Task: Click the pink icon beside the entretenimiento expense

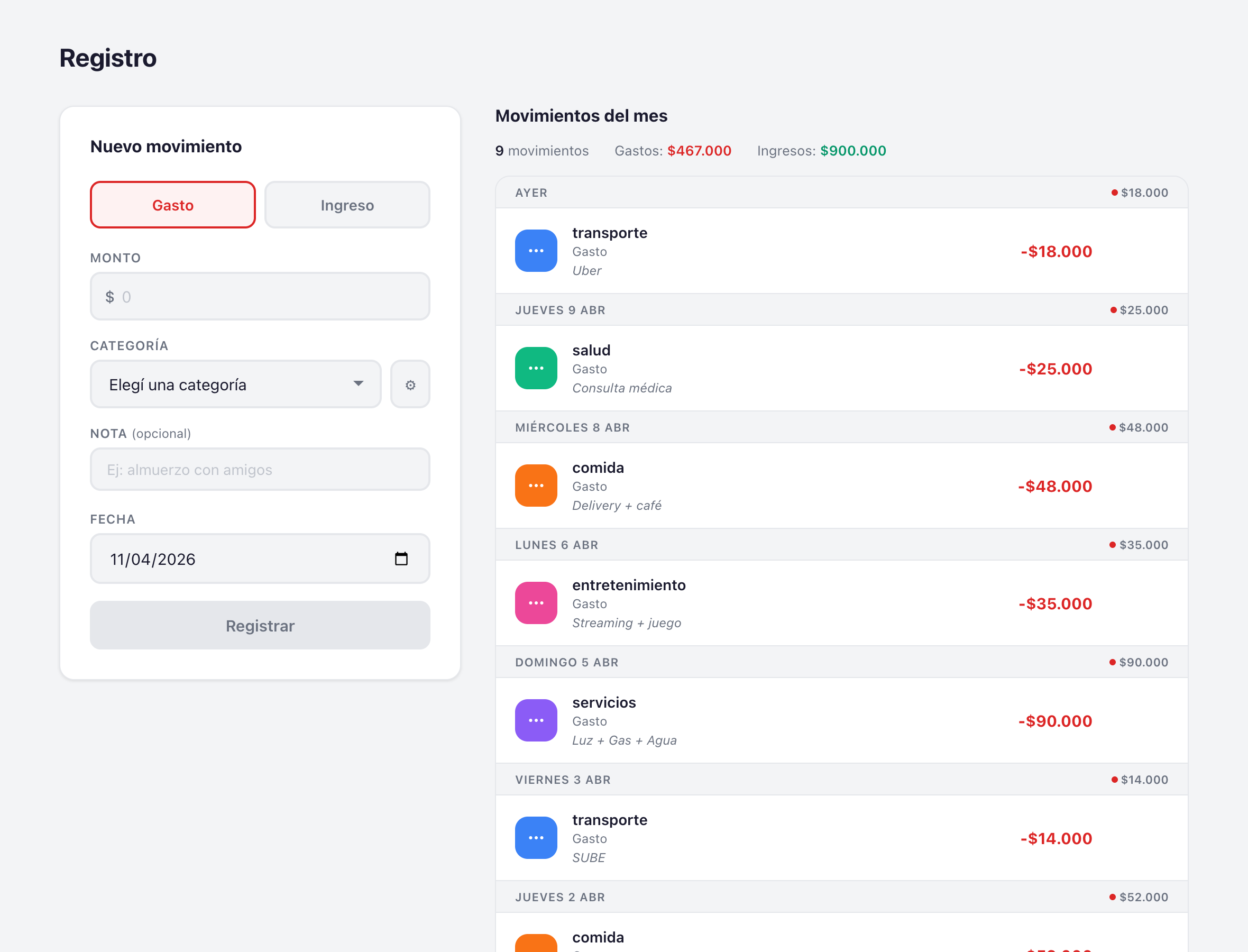Action: 535,602
